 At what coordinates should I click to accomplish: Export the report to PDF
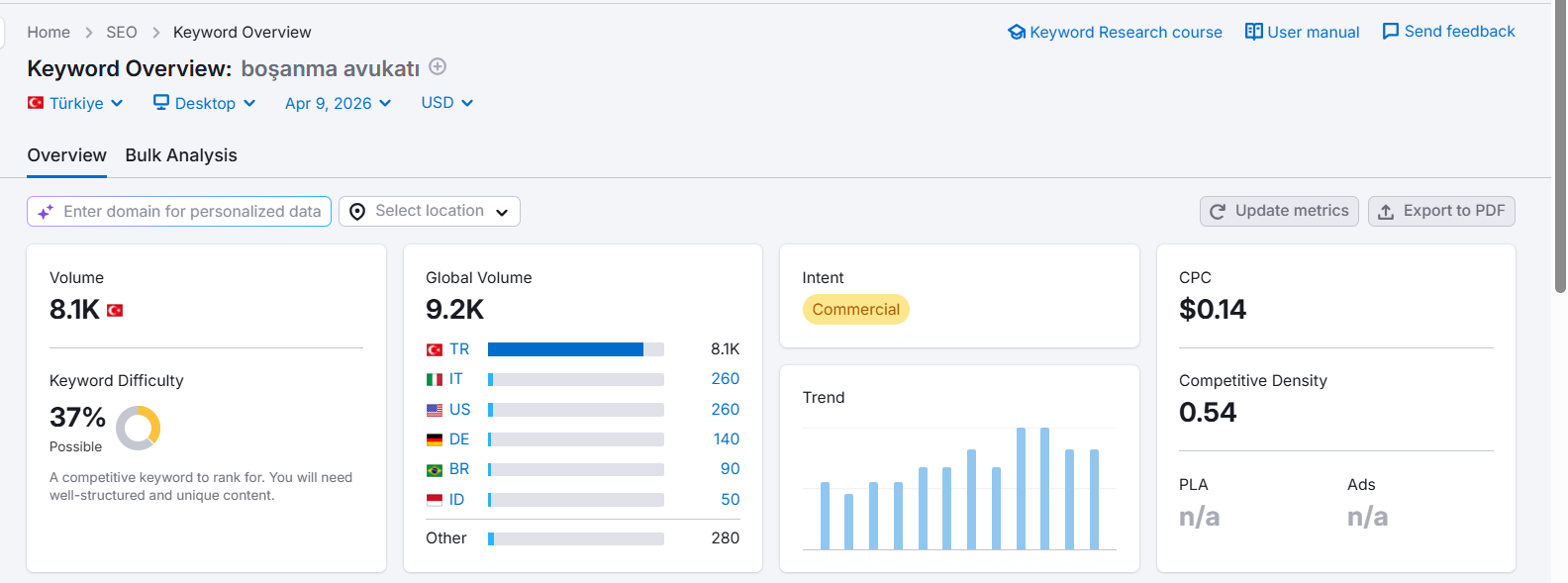pos(1441,211)
